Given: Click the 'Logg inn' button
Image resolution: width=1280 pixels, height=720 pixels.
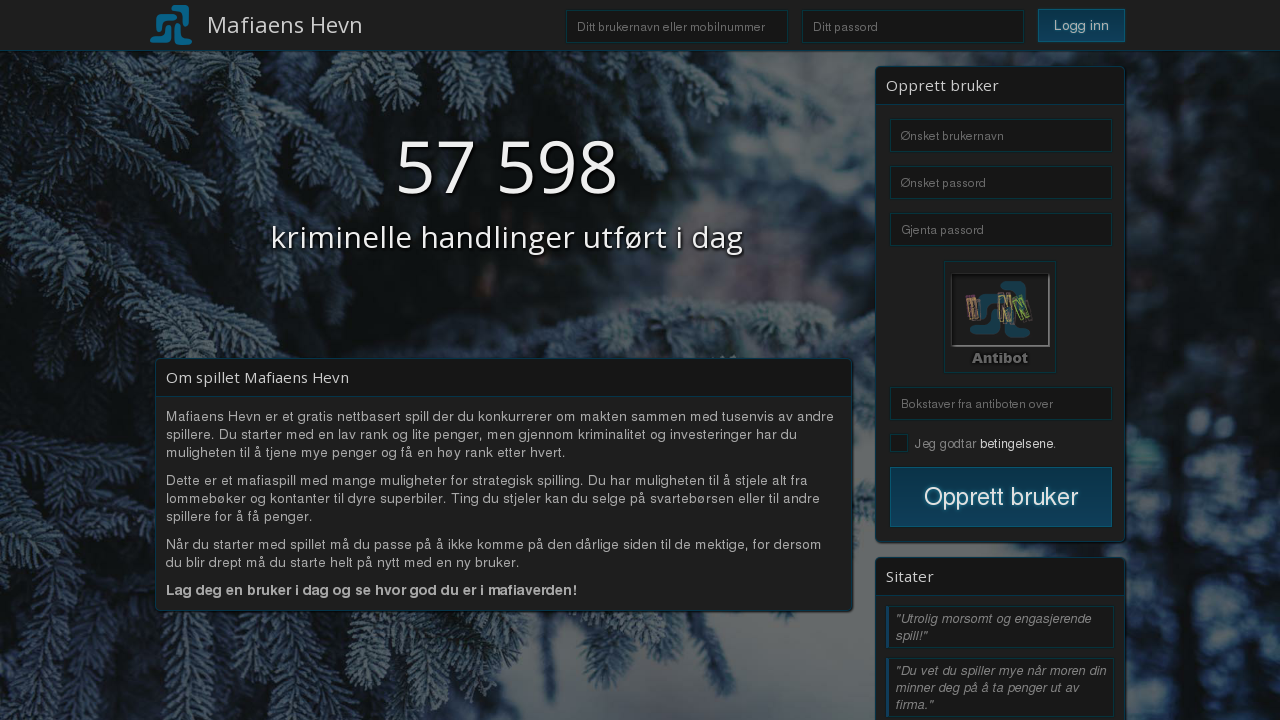Looking at the screenshot, I should [1081, 26].
